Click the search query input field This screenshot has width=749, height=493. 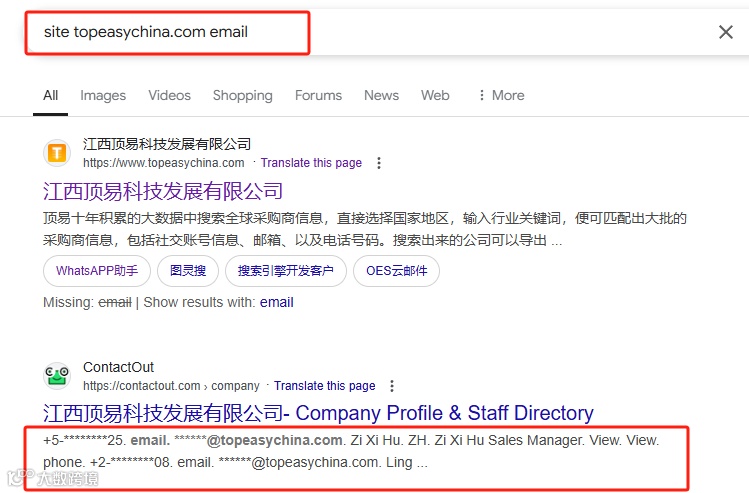[168, 32]
